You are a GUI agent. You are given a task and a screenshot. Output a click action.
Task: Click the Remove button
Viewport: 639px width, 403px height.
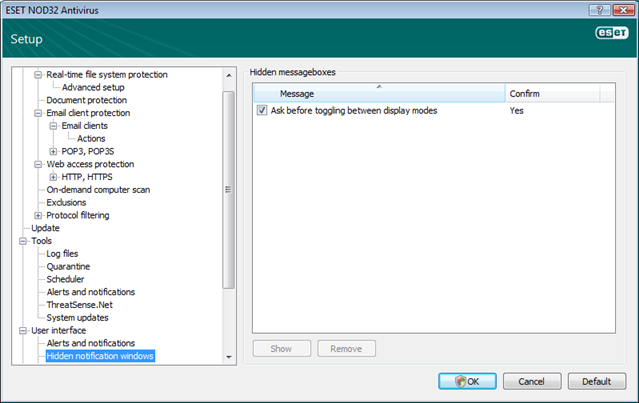tap(346, 349)
